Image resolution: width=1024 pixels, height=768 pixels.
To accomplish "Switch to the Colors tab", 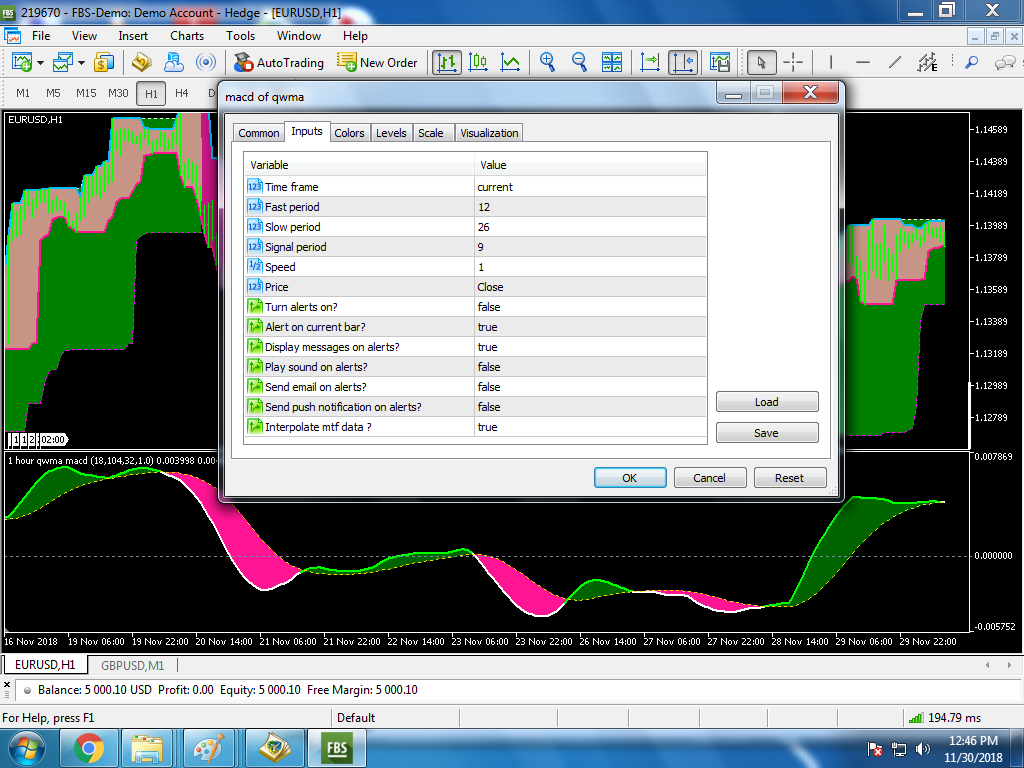I will click(349, 133).
